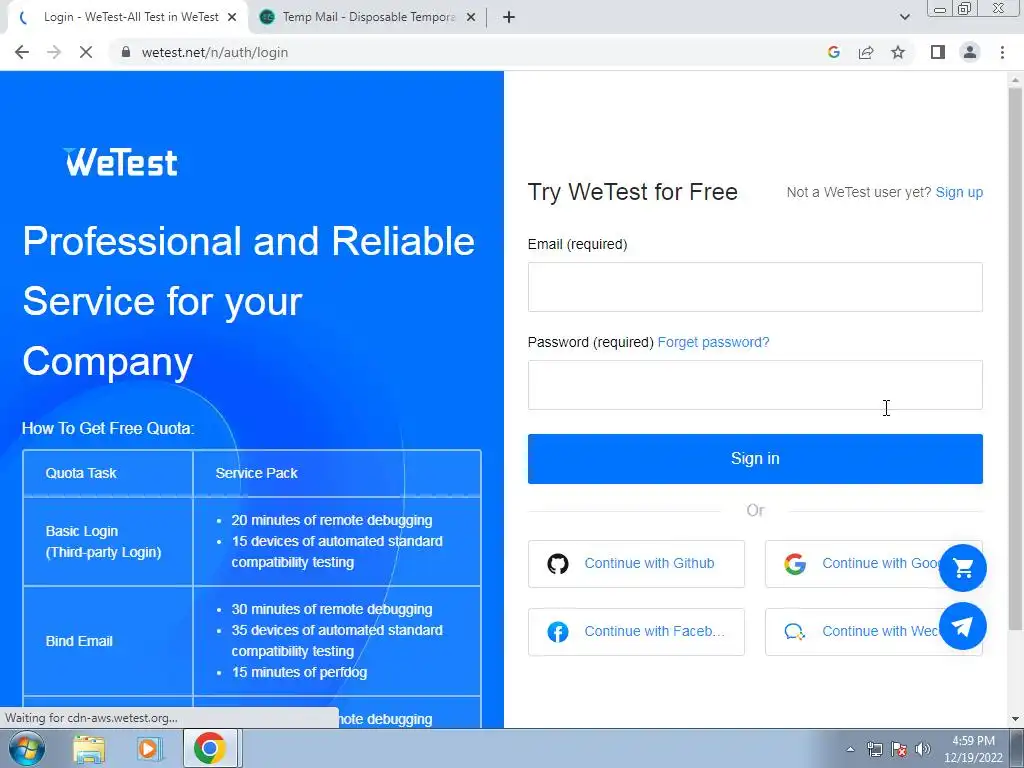Click the Chrome taskbar icon
The width and height of the screenshot is (1024, 768).
click(210, 748)
